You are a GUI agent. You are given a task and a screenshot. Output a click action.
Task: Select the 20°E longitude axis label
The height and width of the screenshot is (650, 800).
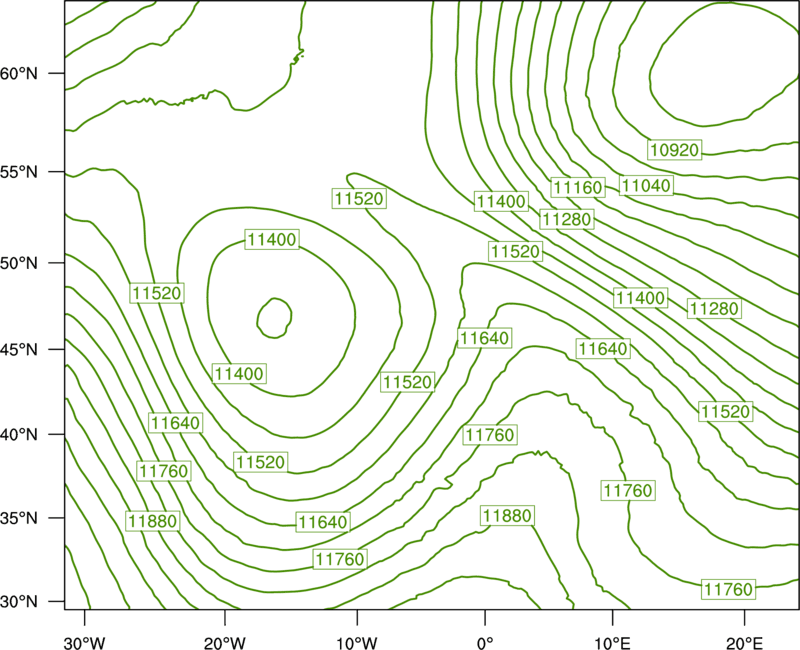coord(744,643)
